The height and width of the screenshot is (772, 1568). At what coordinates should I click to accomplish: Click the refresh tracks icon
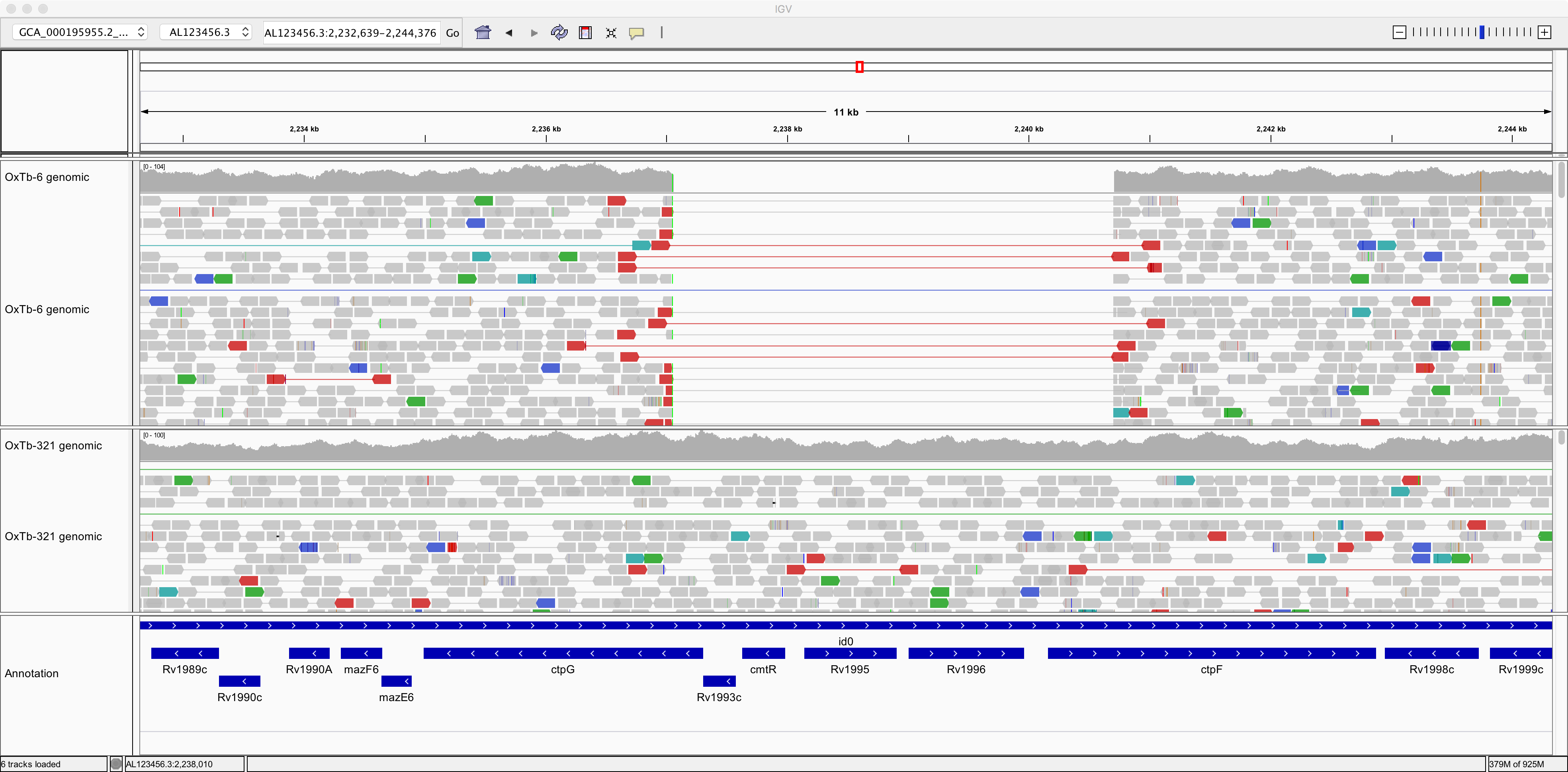pyautogui.click(x=559, y=32)
